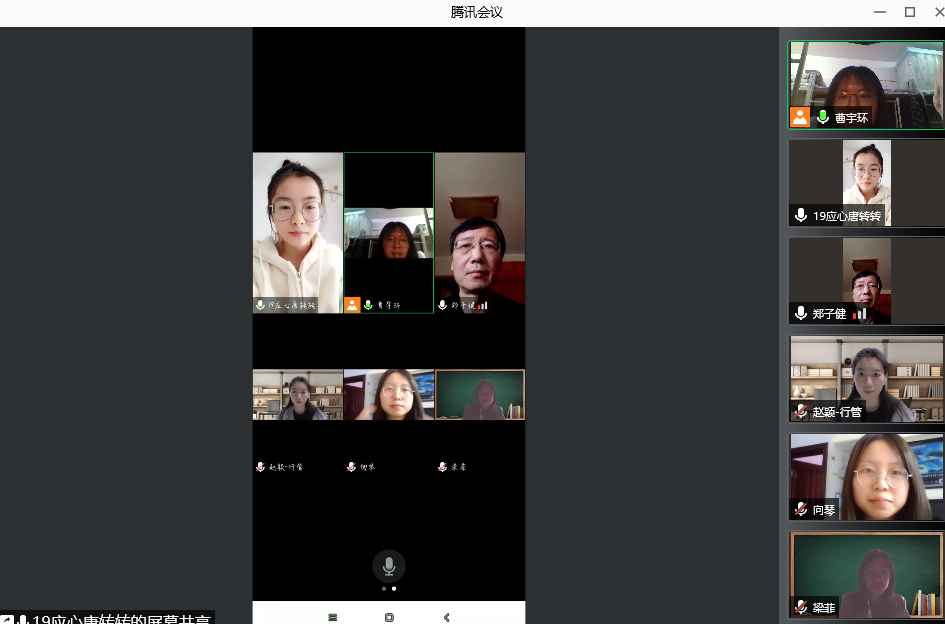Tap the Android home square button

point(389,617)
